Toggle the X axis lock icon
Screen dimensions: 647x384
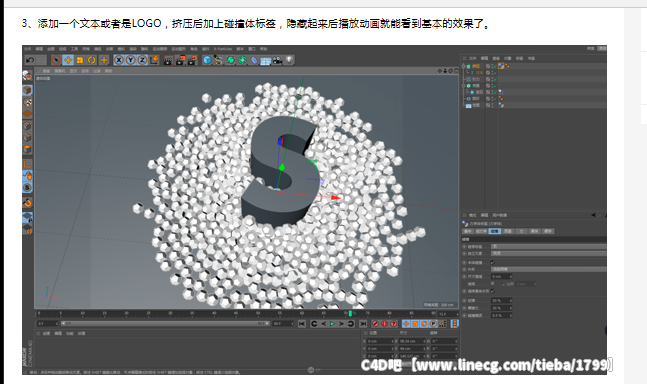[x=119, y=60]
